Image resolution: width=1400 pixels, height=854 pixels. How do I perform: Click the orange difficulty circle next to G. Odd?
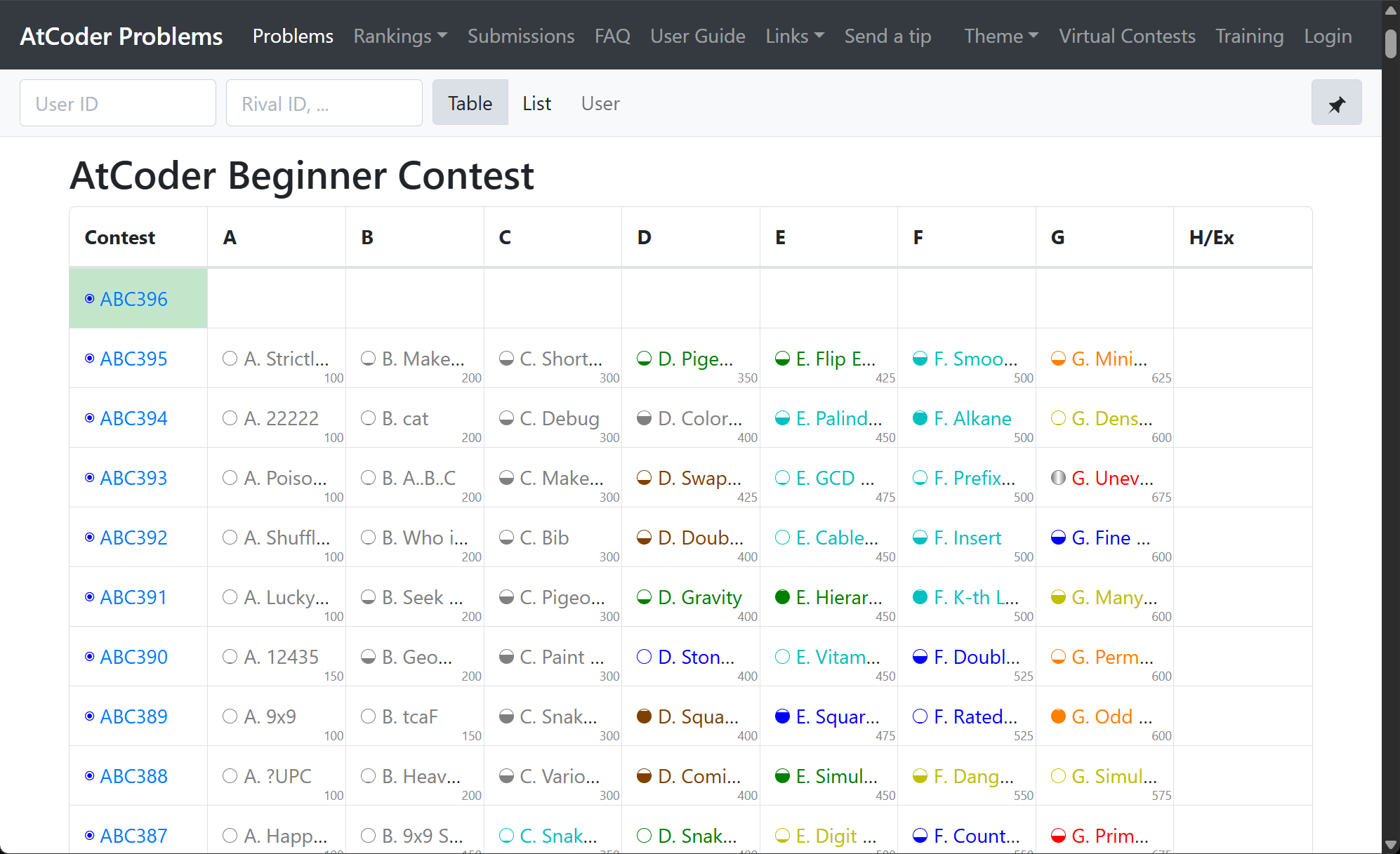pyautogui.click(x=1057, y=716)
